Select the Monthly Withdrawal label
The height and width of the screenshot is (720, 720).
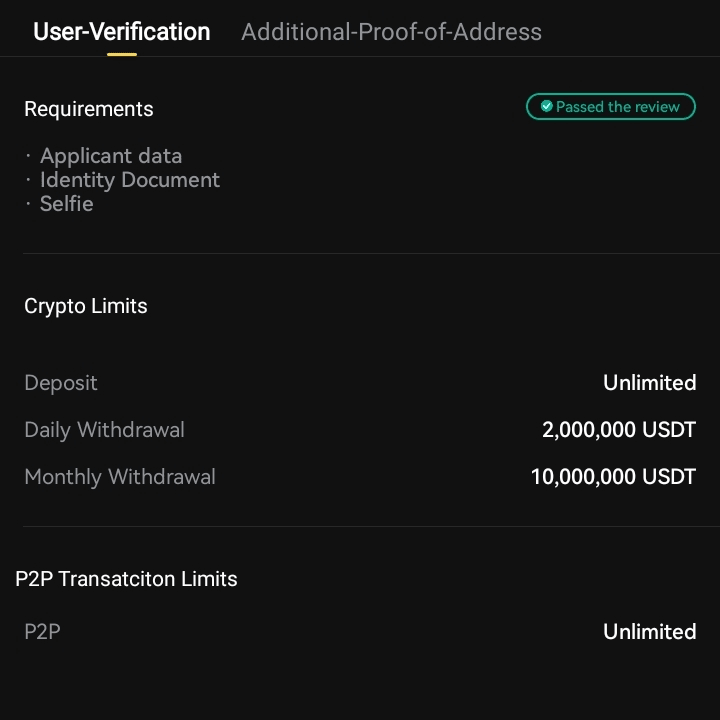pyautogui.click(x=120, y=477)
